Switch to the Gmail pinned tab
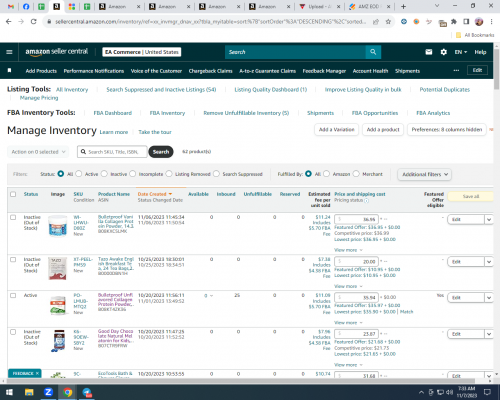 [x=11, y=6]
